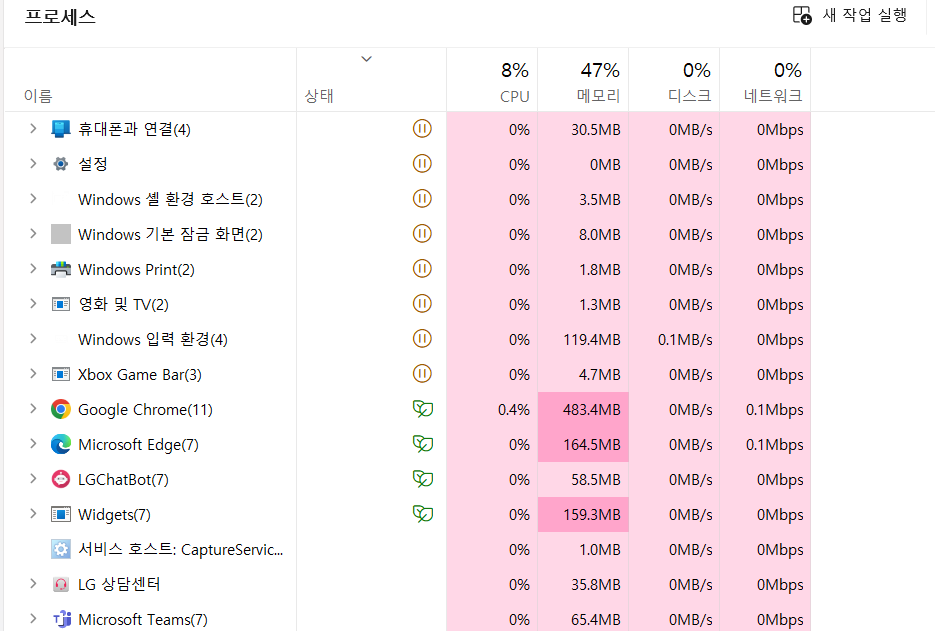Select the LGChatBot(7) row name
The image size is (935, 631).
[x=123, y=480]
